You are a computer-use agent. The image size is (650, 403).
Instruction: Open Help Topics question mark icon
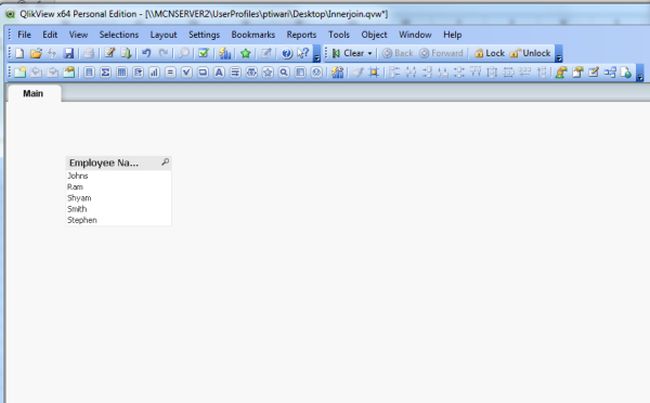286,53
